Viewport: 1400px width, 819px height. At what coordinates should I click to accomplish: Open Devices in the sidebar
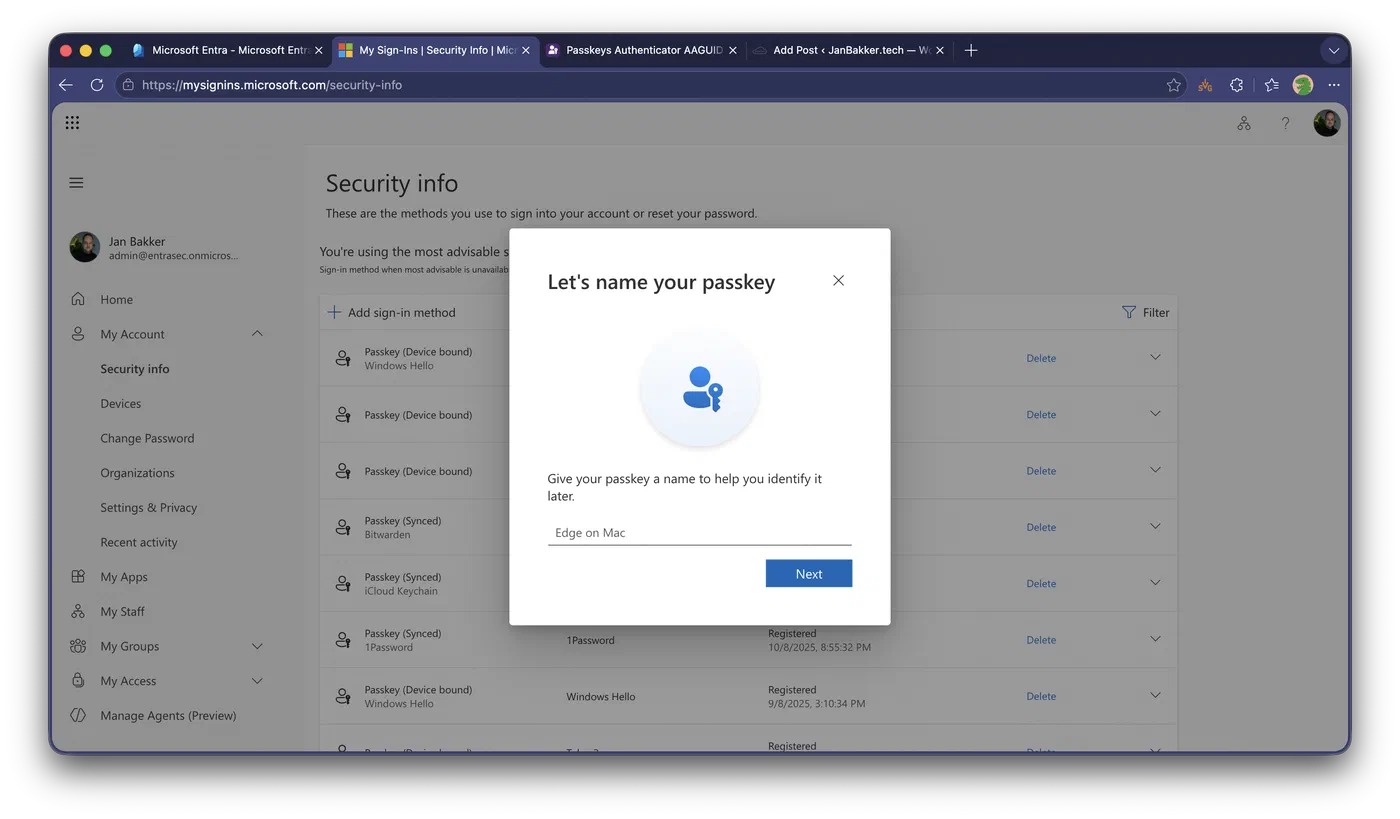click(121, 404)
